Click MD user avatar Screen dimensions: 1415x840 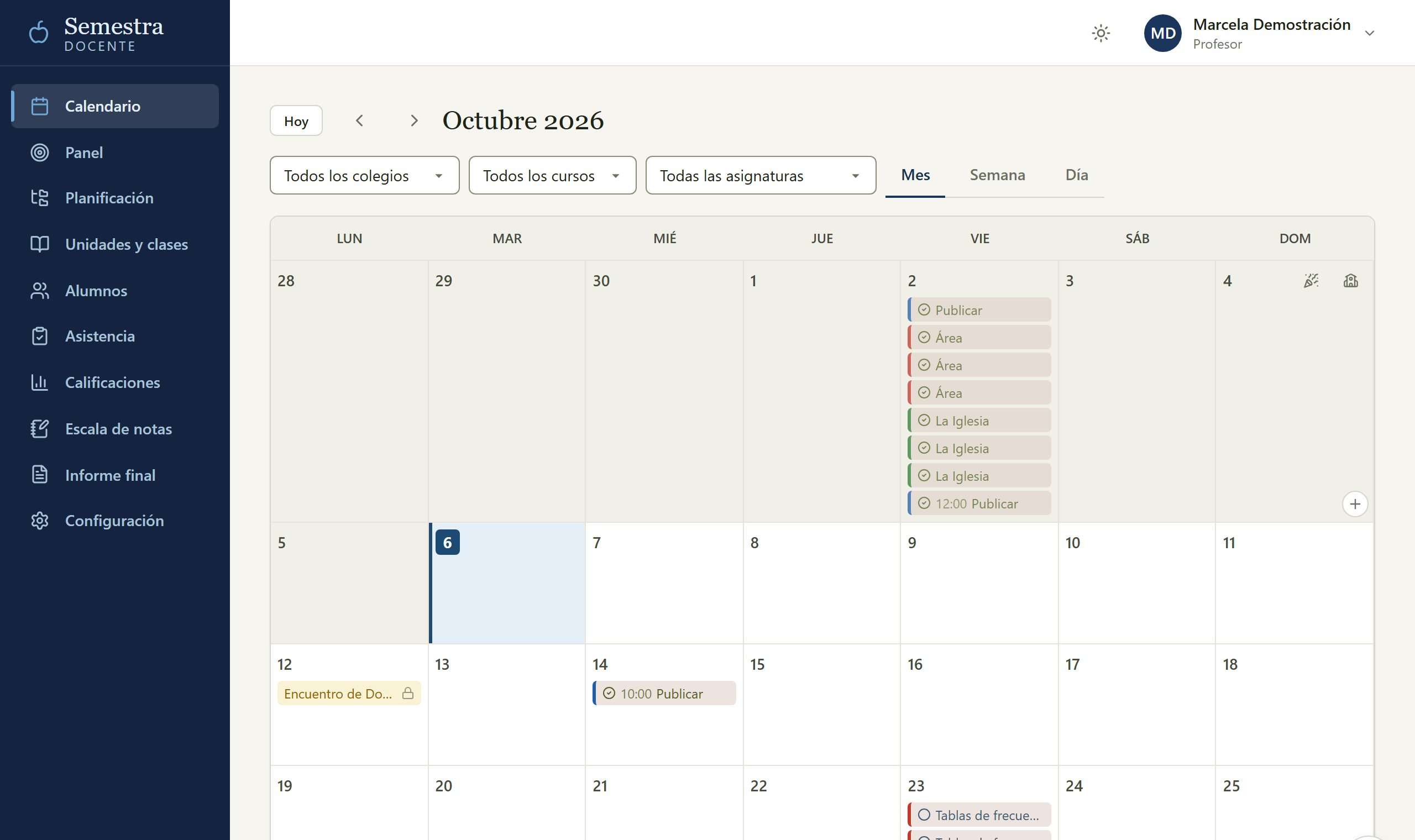pos(1162,33)
